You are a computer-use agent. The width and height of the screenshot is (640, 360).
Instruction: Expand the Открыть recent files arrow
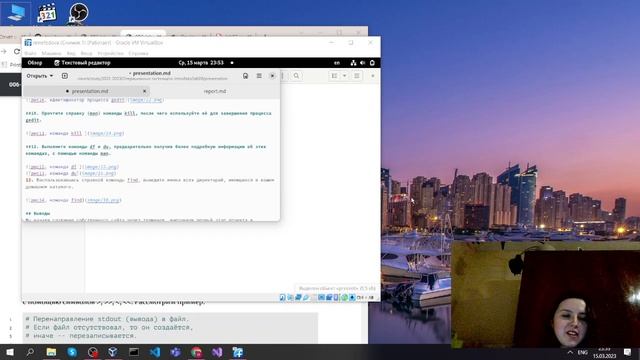coord(51,76)
